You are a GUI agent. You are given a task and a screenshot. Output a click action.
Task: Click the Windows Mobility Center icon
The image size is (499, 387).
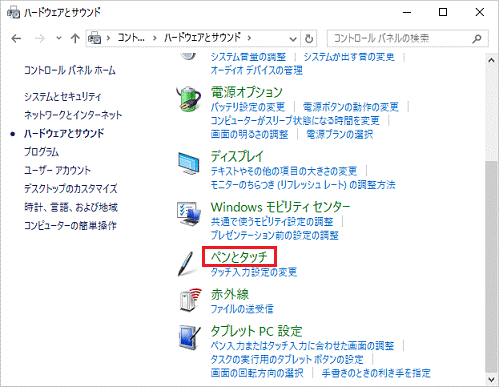point(189,214)
